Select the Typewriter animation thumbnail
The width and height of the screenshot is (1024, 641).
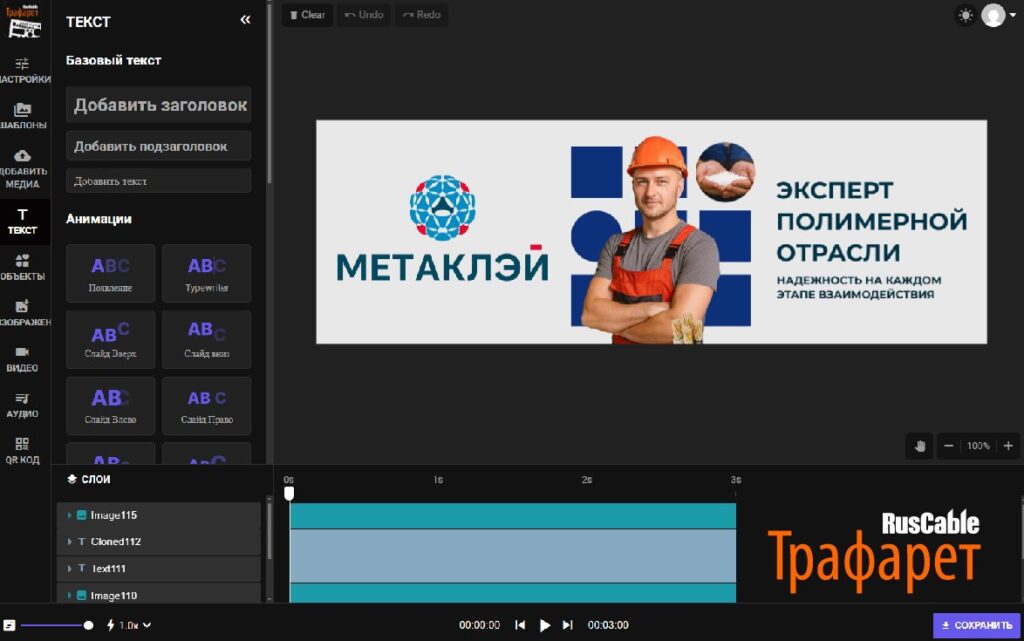coord(206,273)
